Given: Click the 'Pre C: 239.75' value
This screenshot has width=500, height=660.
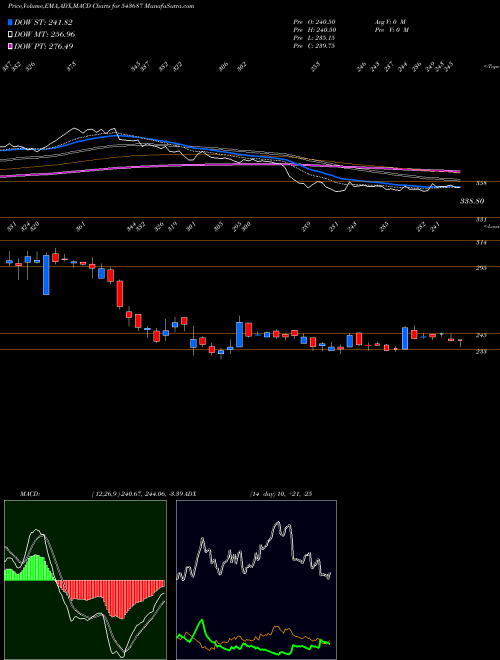Looking at the screenshot, I should tap(314, 46).
